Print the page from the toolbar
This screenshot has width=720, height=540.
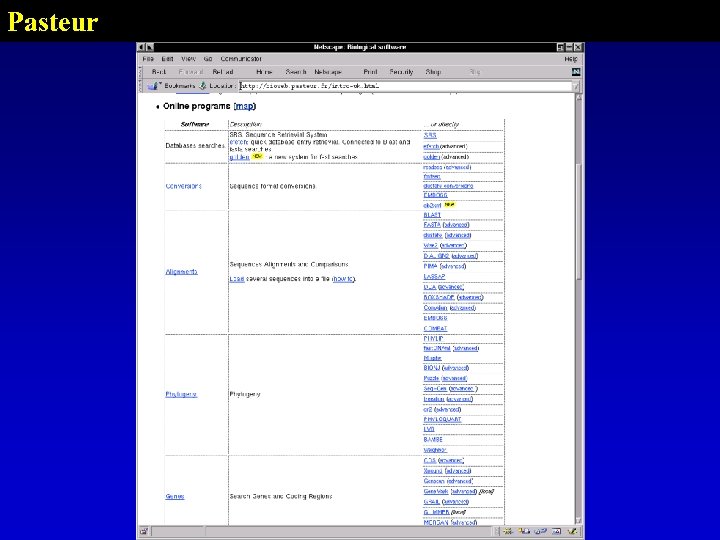tap(370, 72)
